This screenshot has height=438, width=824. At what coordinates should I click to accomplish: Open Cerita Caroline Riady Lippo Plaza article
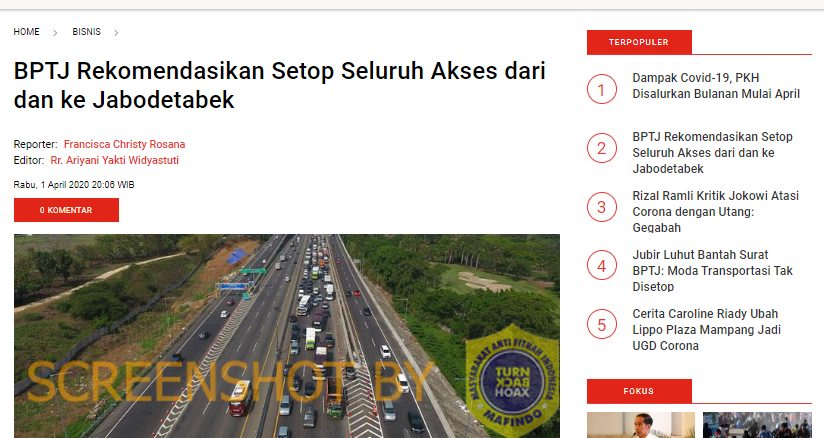[706, 330]
